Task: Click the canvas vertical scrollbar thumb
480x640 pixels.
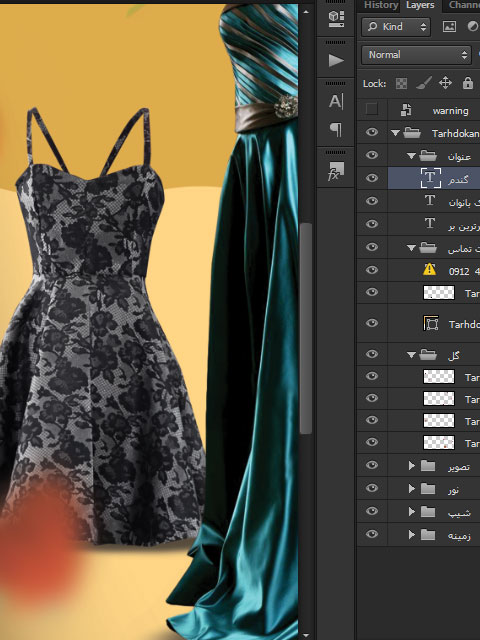Action: (x=306, y=329)
